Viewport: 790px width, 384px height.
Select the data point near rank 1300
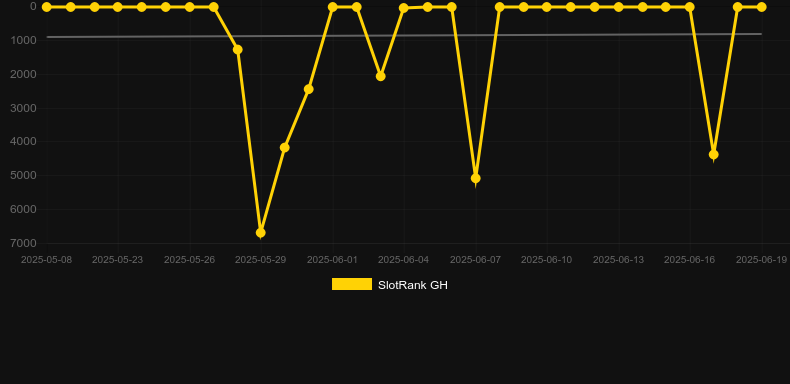point(237,49)
